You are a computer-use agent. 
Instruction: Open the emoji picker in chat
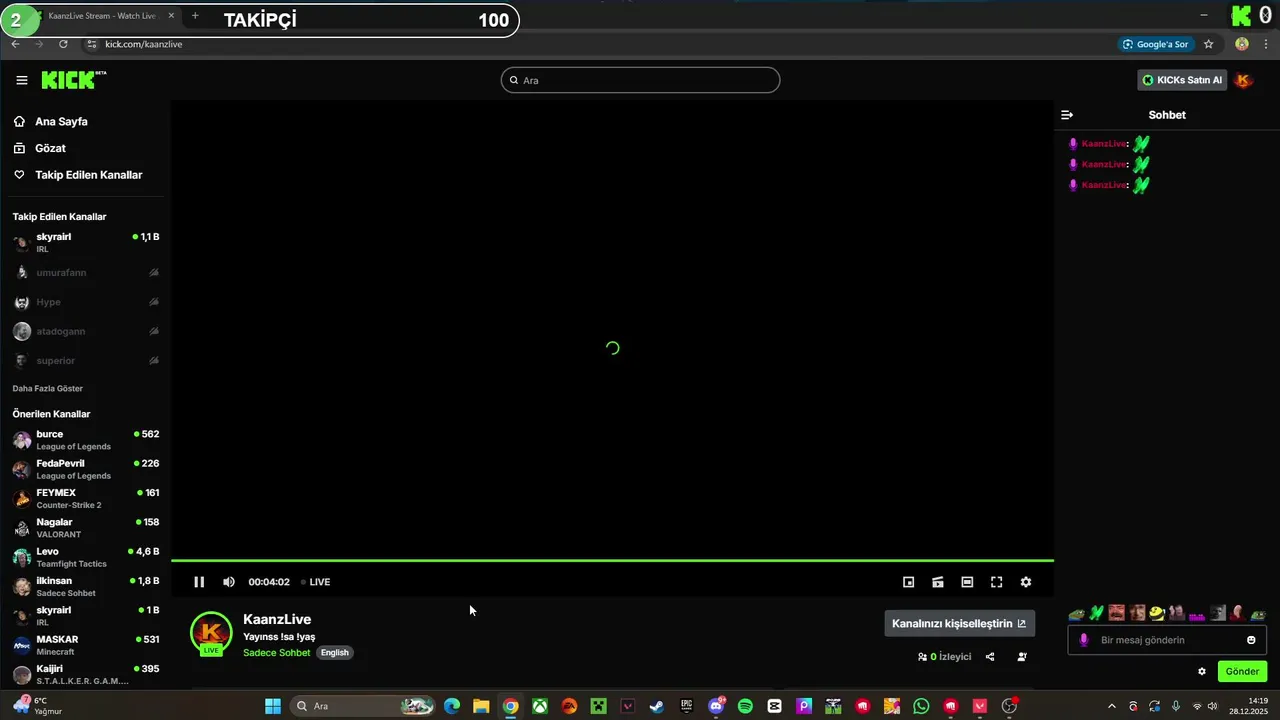coord(1251,640)
